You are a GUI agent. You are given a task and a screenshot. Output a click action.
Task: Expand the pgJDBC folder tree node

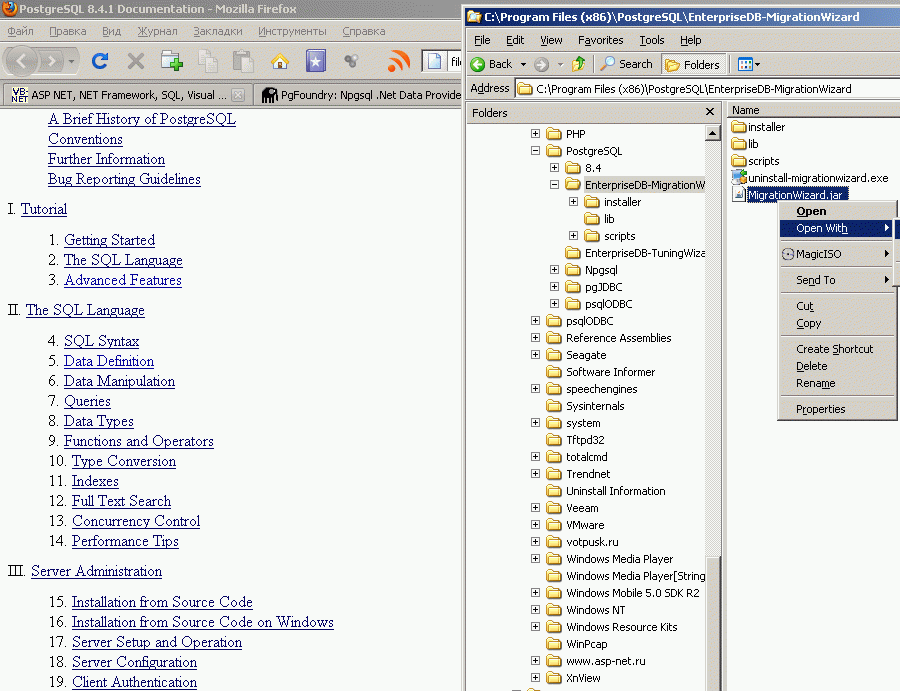pos(554,286)
